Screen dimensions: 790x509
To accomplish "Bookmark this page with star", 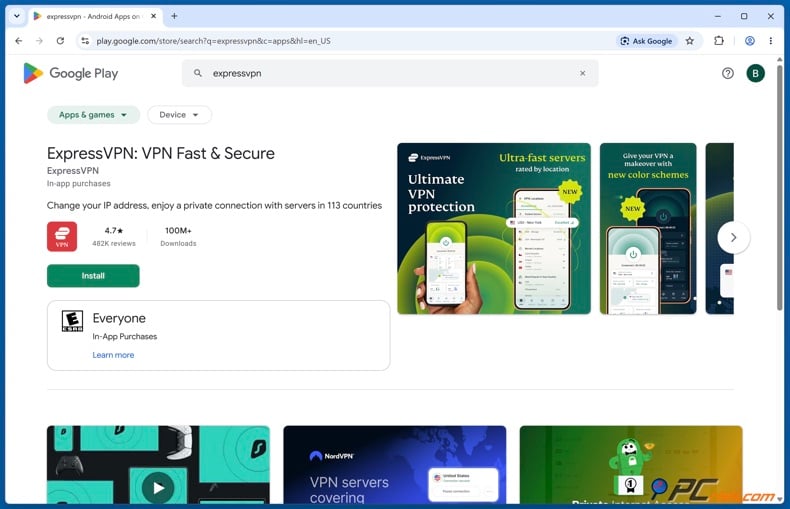I will coord(690,41).
